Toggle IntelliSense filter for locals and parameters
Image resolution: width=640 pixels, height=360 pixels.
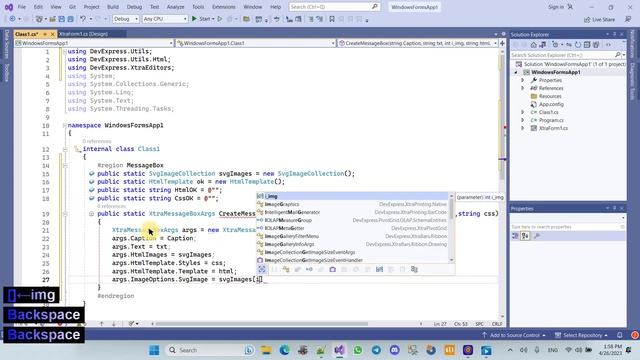tap(380, 269)
